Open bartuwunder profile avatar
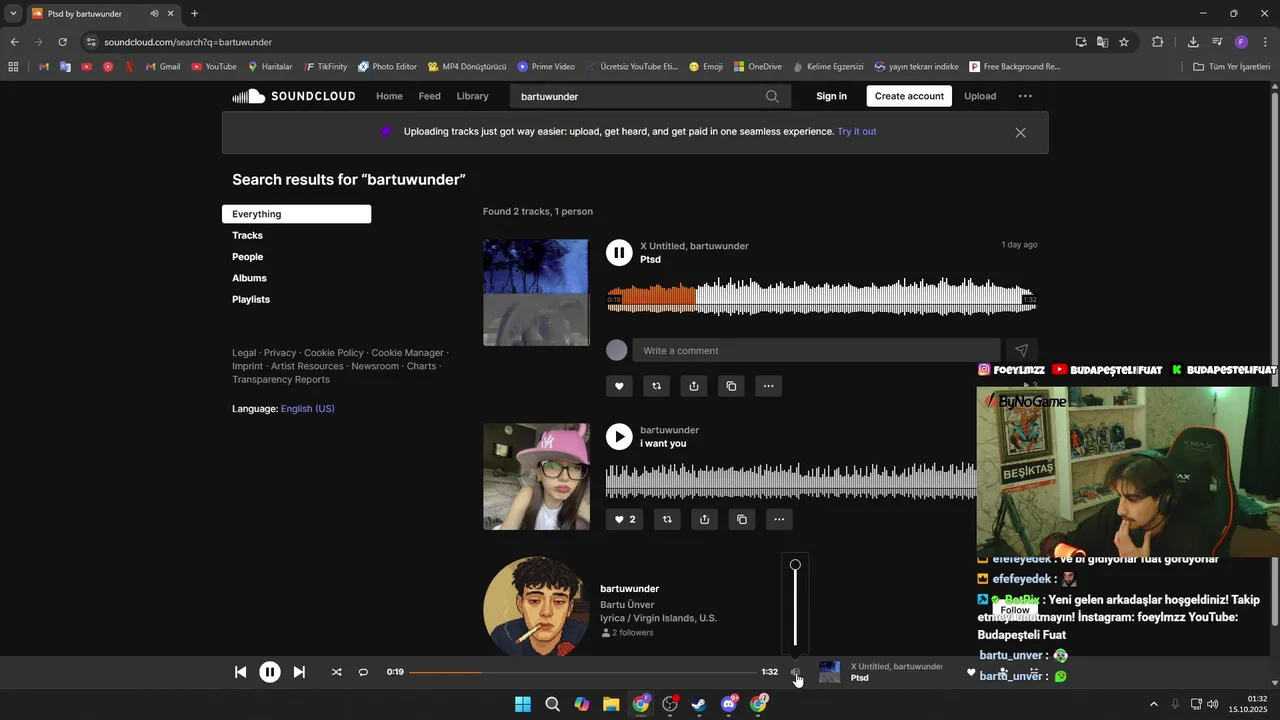 coord(536,607)
